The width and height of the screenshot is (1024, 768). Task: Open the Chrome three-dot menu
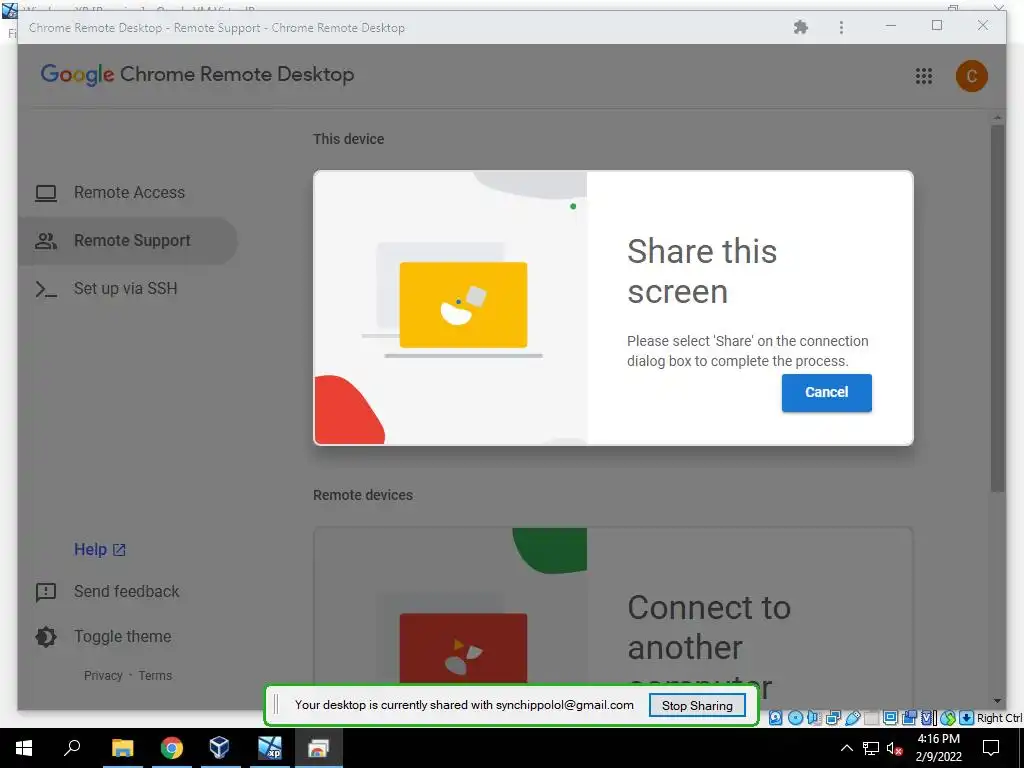tap(841, 27)
